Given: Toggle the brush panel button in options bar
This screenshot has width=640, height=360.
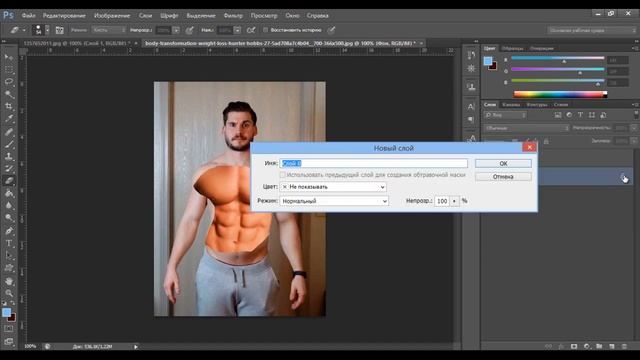Looking at the screenshot, I should (60, 30).
